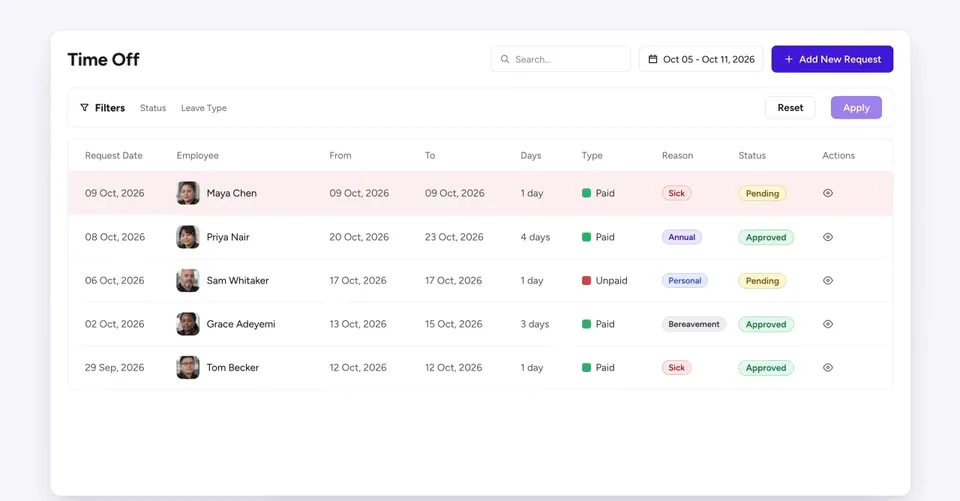The image size is (960, 501).
Task: Open Maya Chen's avatar photo
Action: (188, 193)
